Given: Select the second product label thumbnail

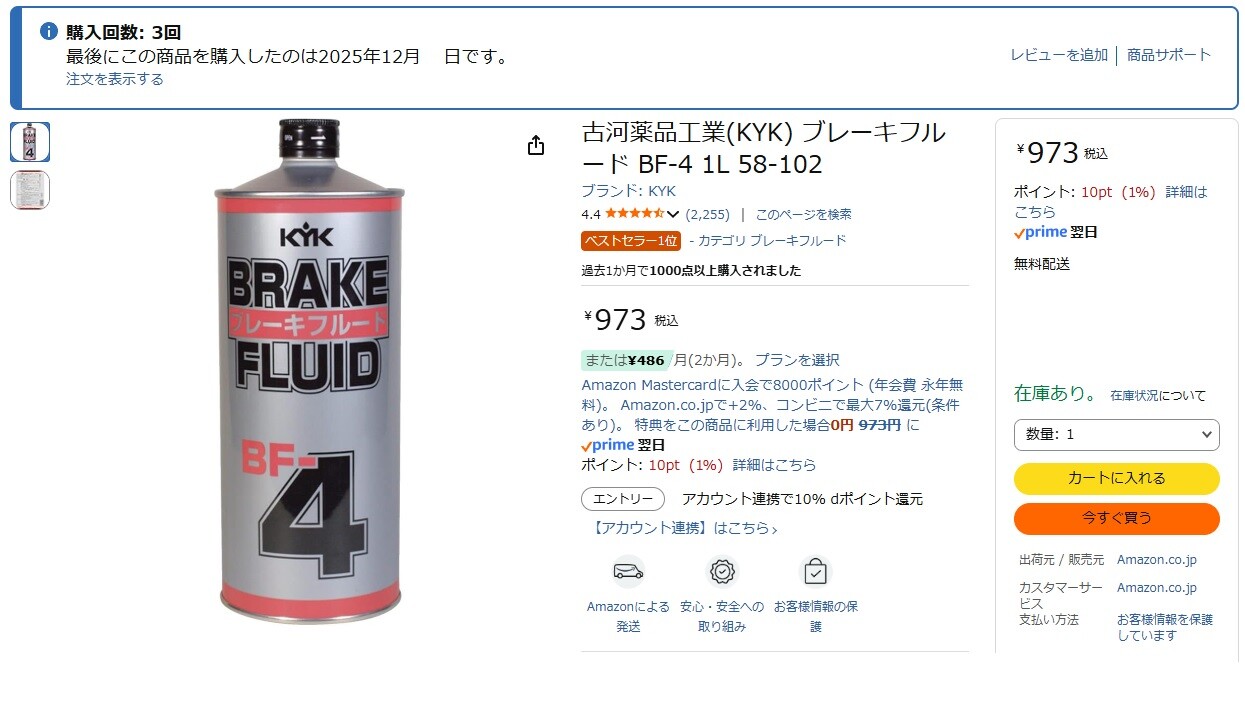Looking at the screenshot, I should coord(30,190).
